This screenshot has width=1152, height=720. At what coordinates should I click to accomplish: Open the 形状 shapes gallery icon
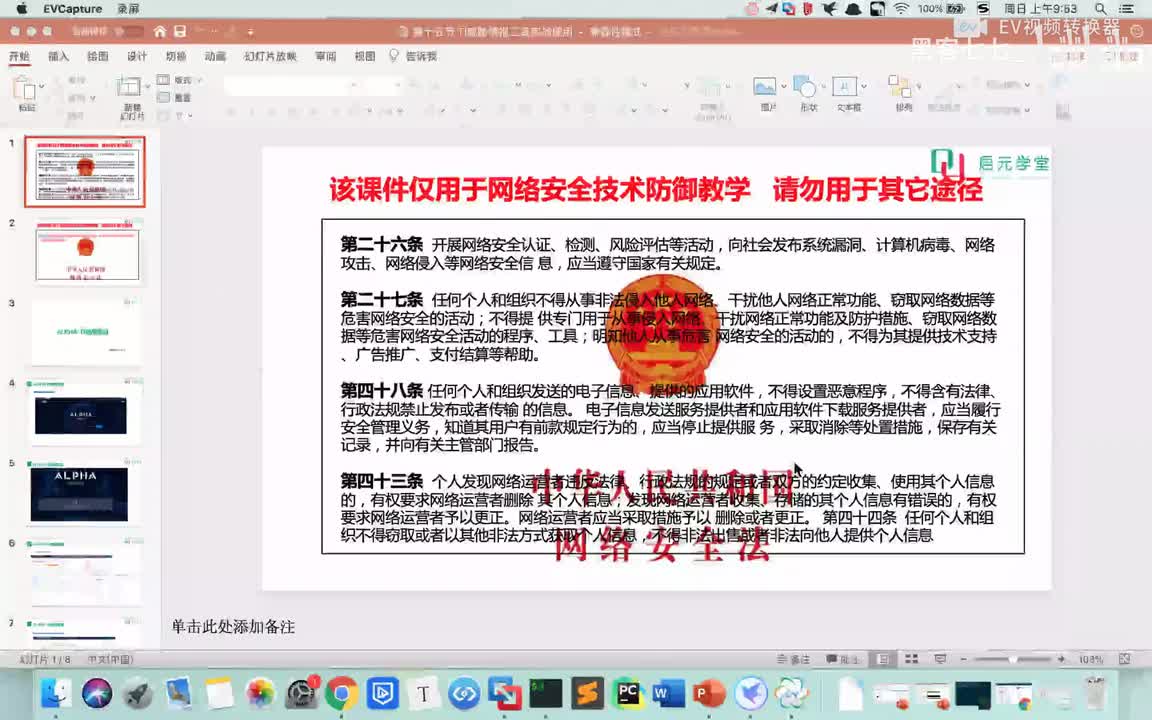(x=805, y=87)
